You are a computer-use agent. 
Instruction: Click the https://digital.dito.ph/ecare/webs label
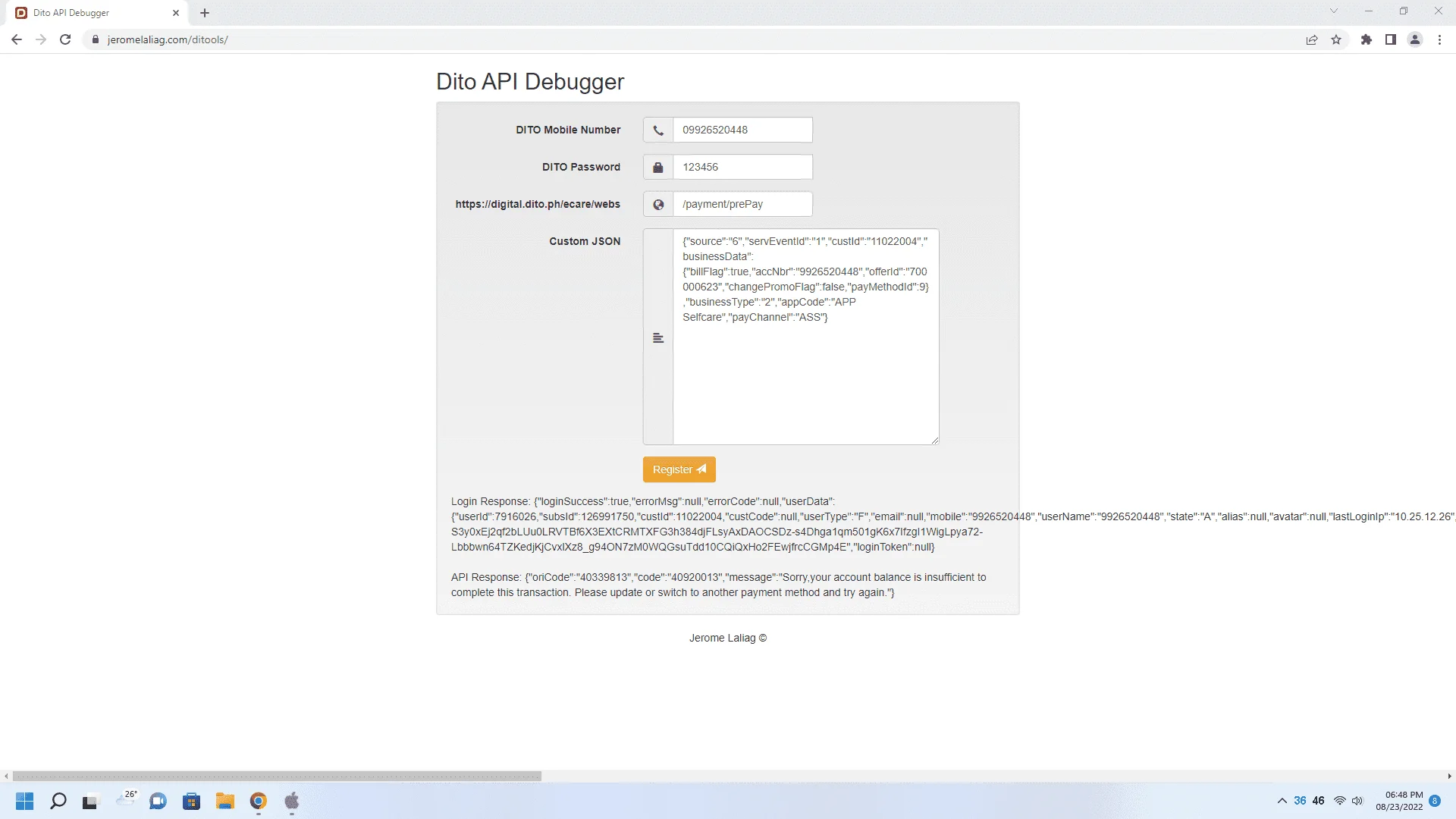point(538,204)
